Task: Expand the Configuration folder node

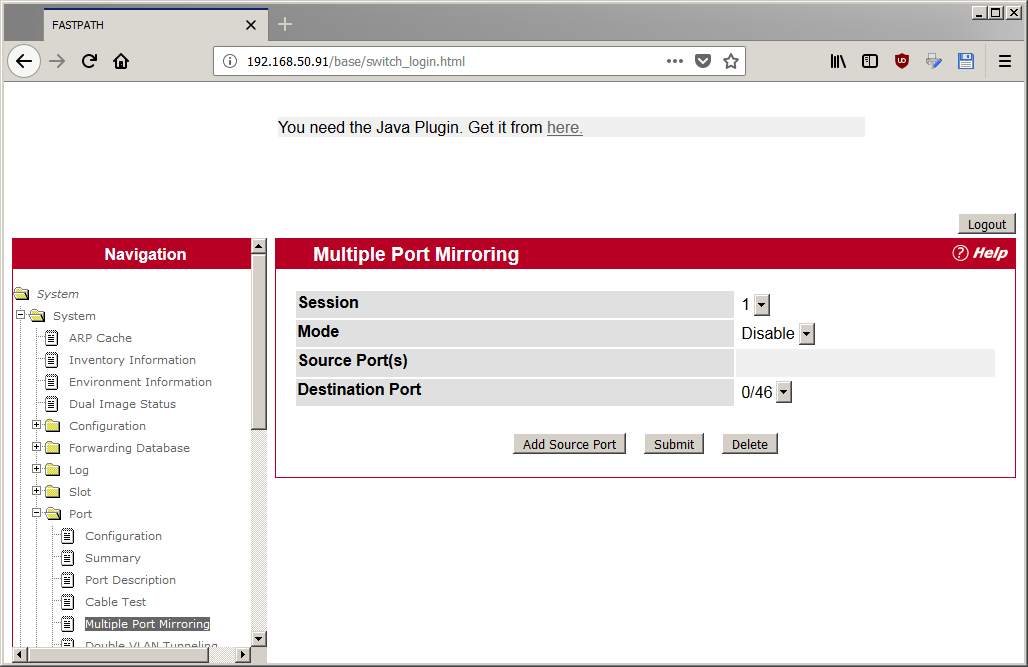Action: (x=37, y=425)
